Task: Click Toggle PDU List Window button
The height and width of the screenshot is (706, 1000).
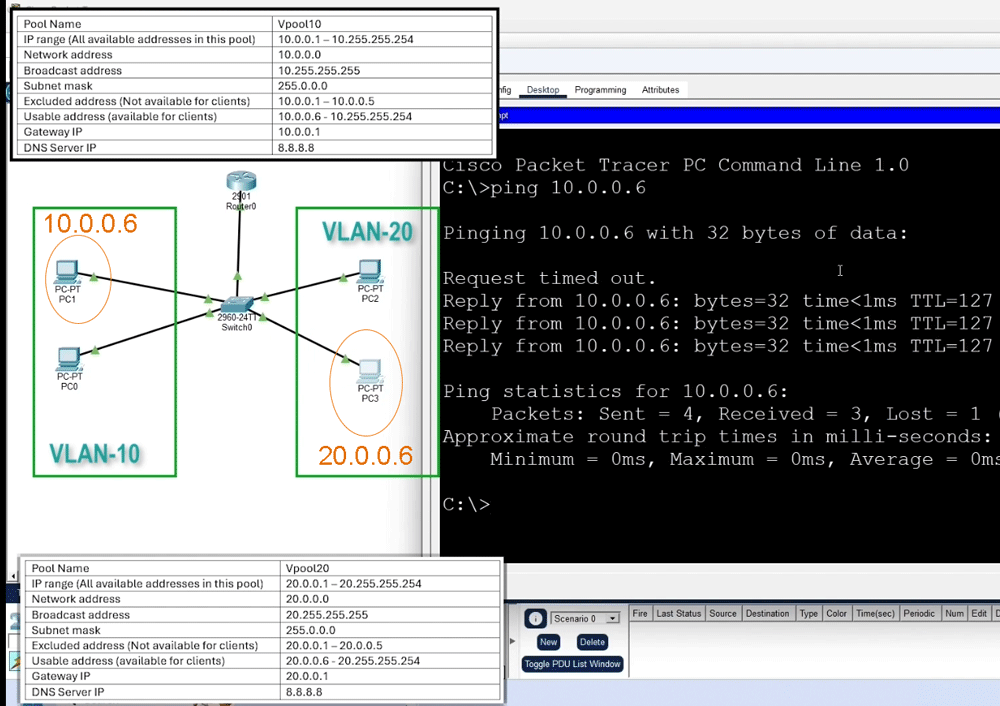Action: tap(572, 664)
